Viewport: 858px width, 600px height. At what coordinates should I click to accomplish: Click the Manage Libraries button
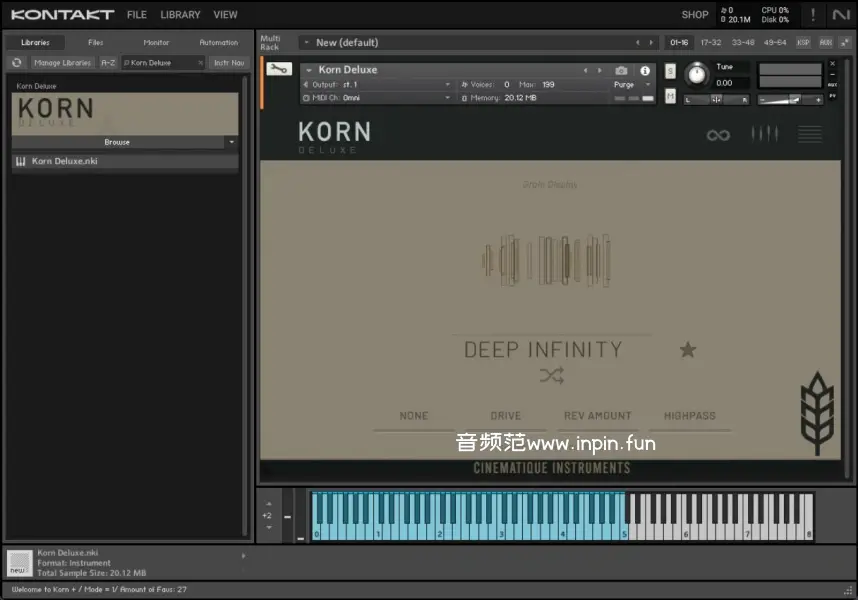62,63
